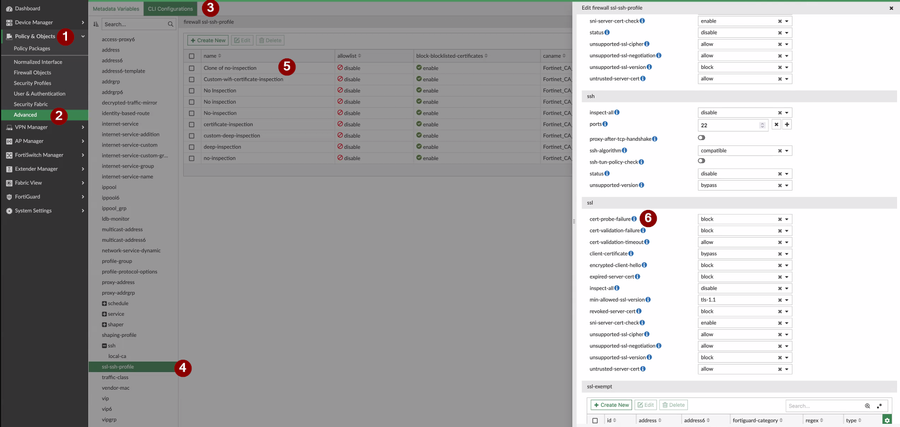Open the unsupported-version dropdown set to bypass
The width and height of the screenshot is (900, 427).
pyautogui.click(x=745, y=185)
